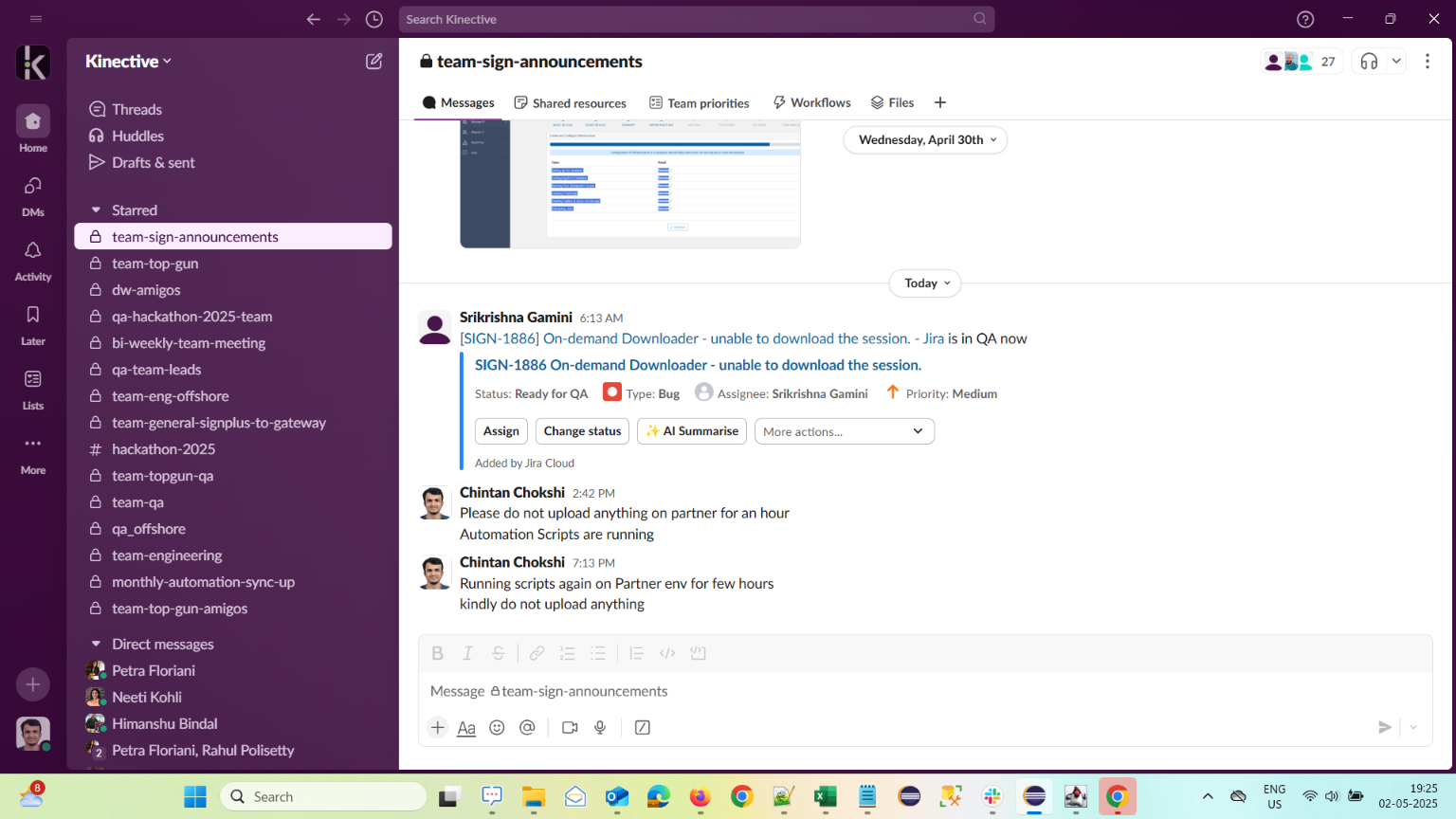Mention someone with the @ icon

[527, 727]
